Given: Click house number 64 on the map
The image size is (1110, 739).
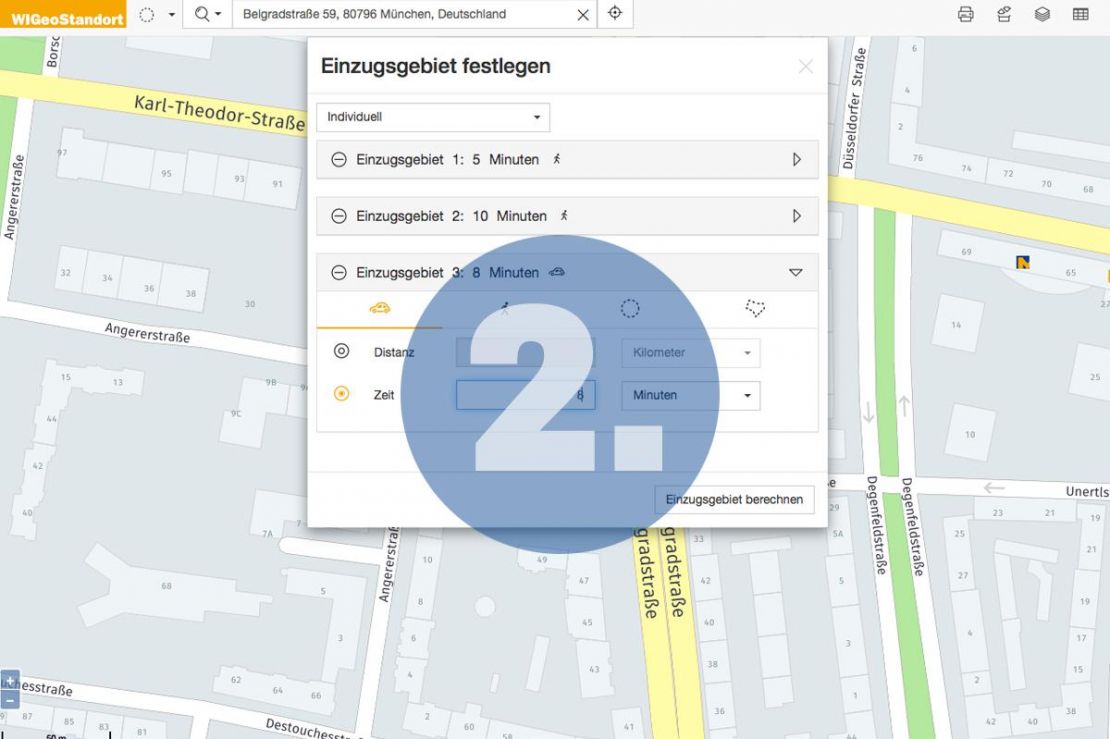Looking at the screenshot, I should (278, 690).
